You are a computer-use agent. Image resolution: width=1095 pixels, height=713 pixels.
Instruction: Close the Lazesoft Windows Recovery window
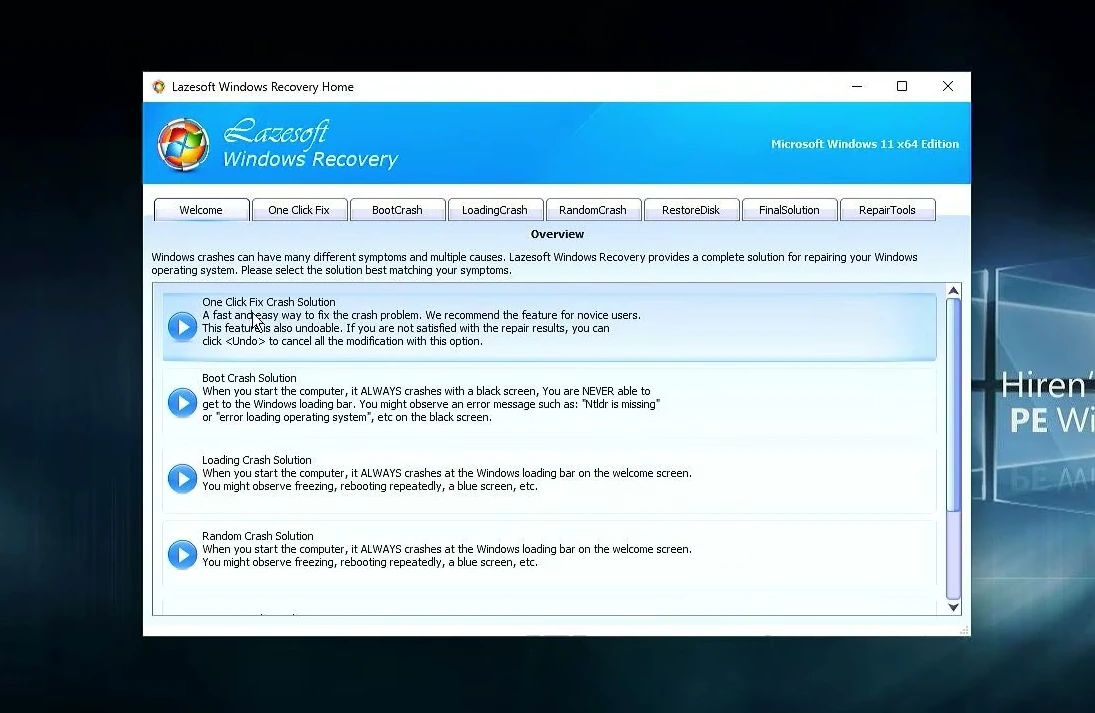(x=948, y=87)
